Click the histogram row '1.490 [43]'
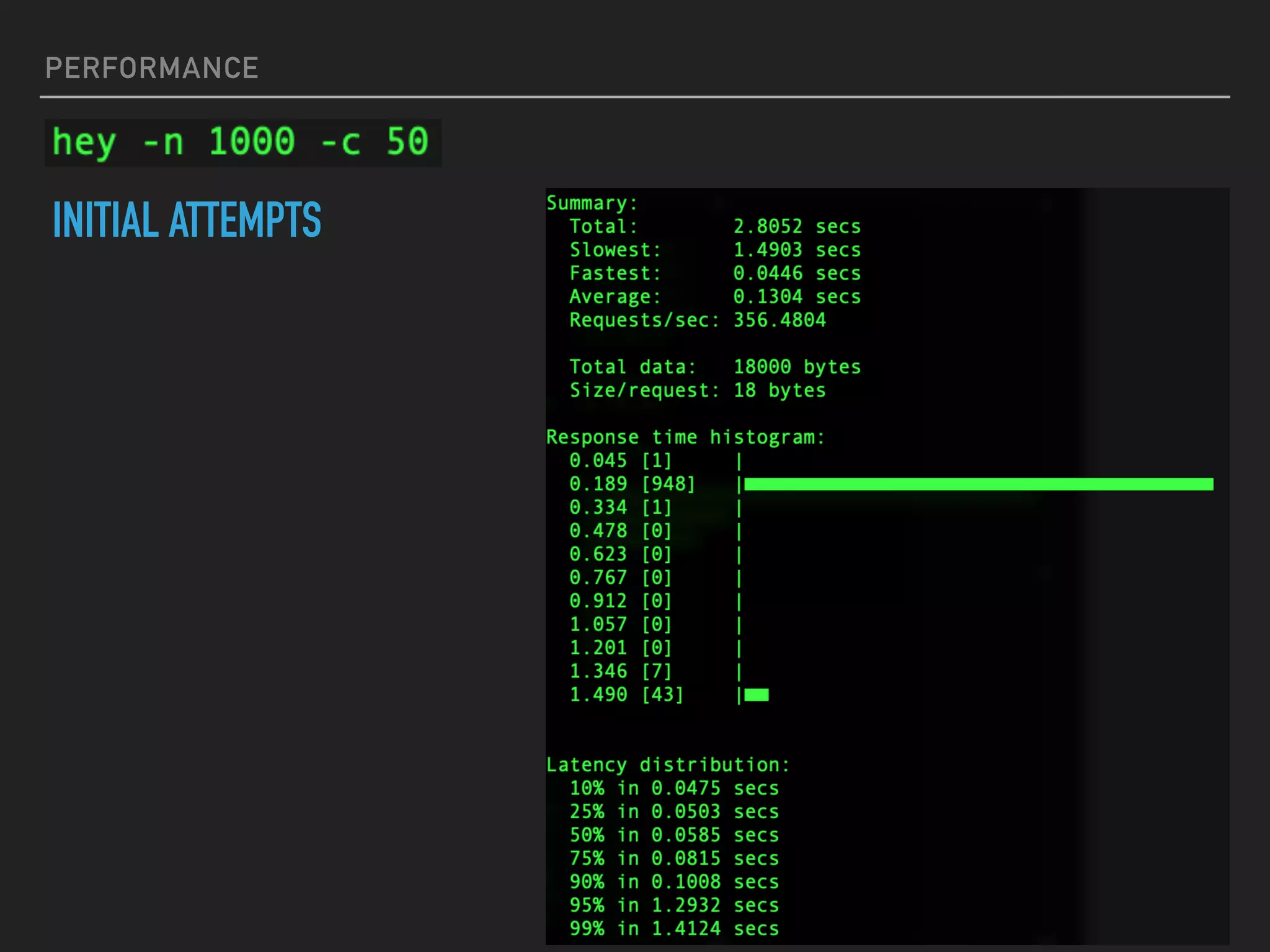This screenshot has height=952, width=1270. [669, 695]
